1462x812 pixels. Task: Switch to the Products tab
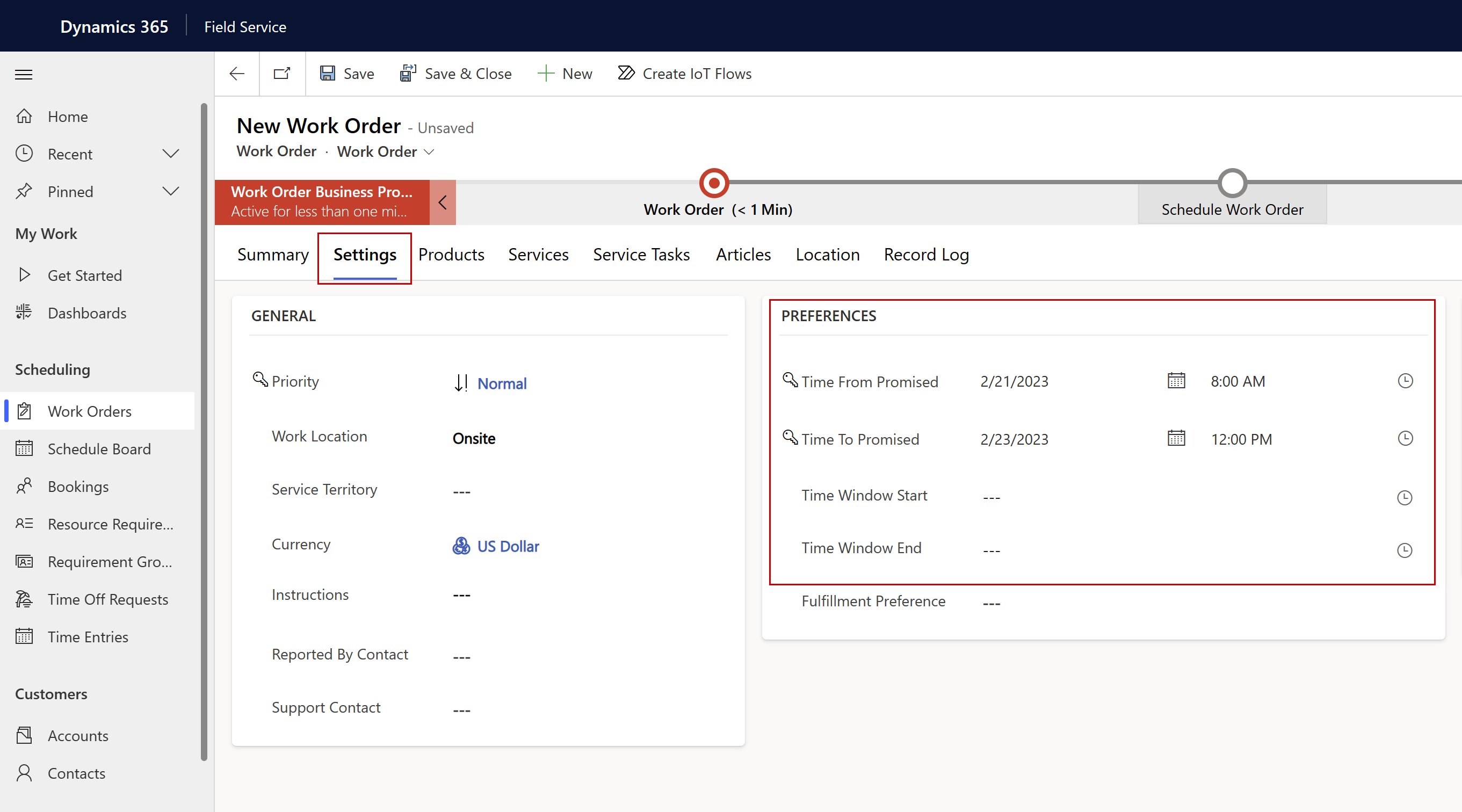pos(451,254)
